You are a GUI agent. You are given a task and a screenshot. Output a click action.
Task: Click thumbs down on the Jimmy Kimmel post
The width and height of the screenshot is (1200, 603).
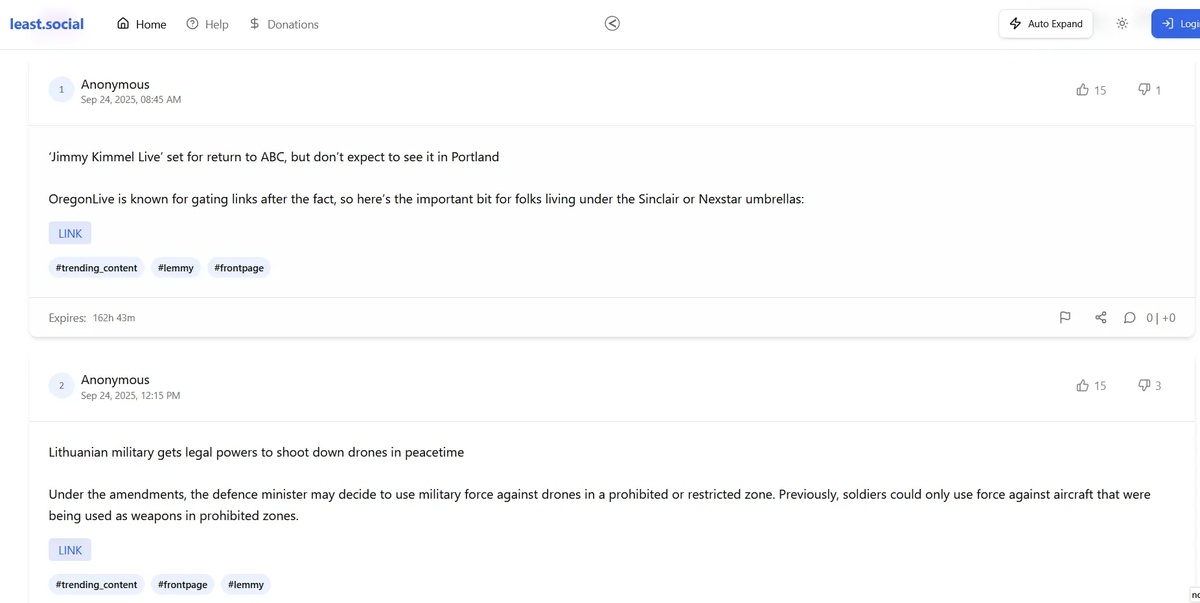[1144, 90]
